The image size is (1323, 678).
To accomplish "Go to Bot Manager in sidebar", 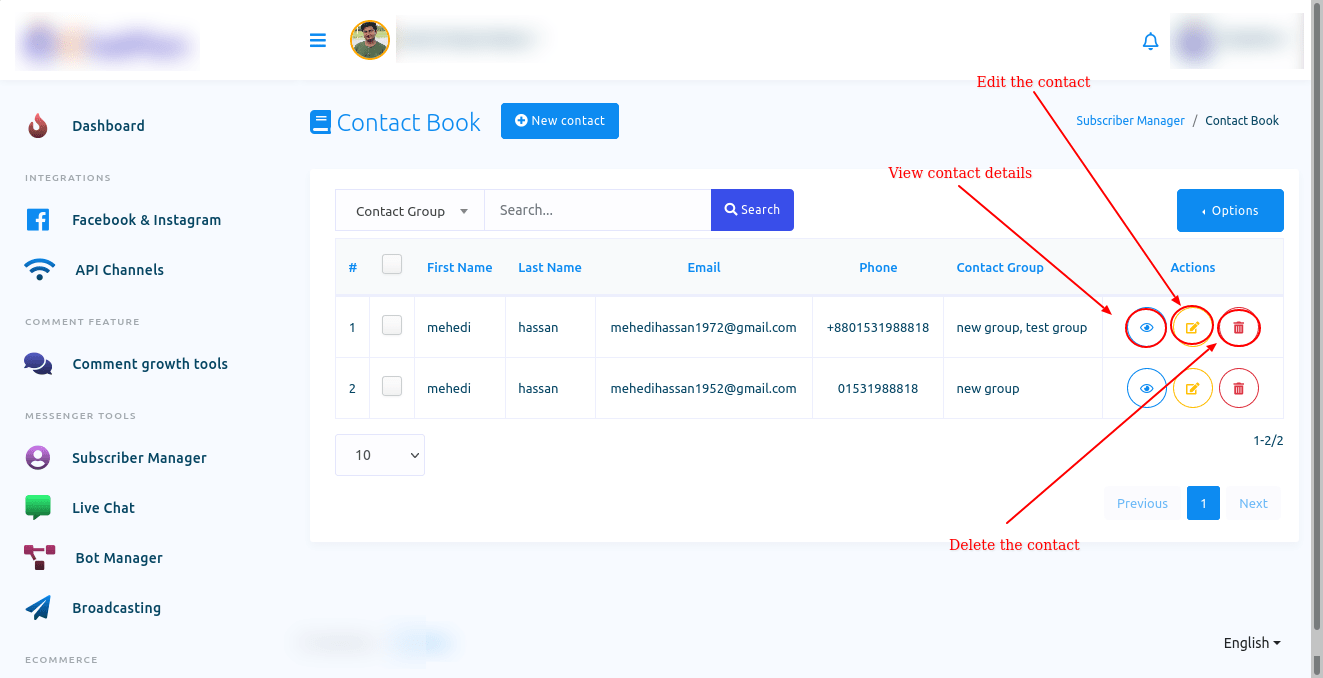I will point(118,558).
